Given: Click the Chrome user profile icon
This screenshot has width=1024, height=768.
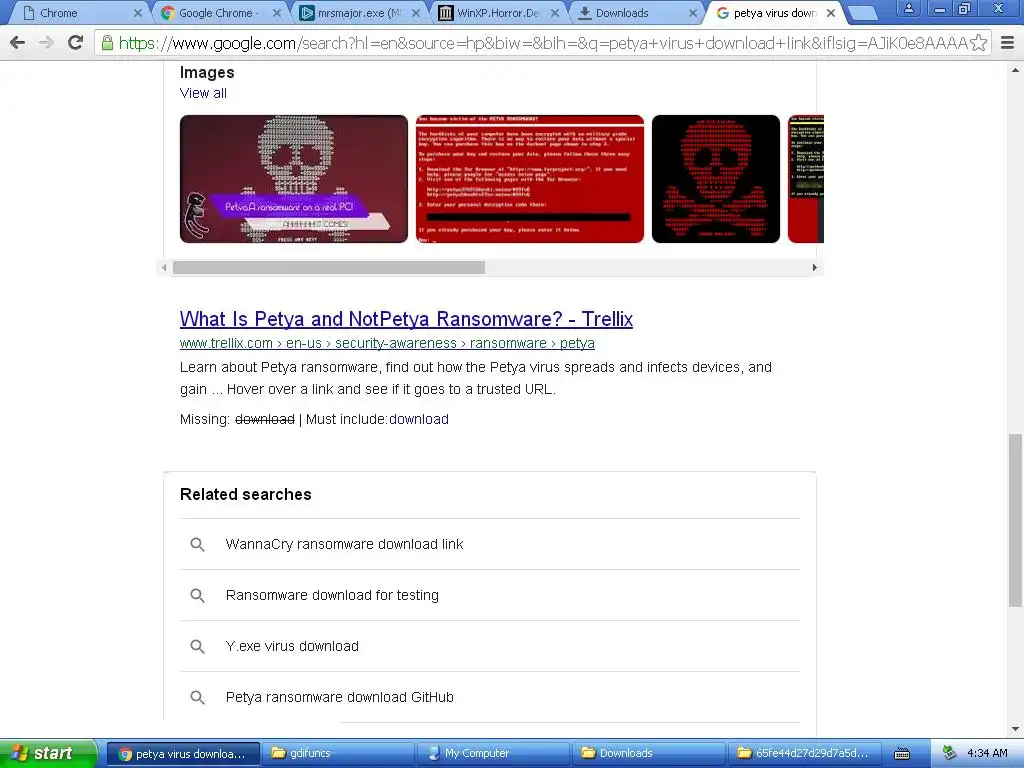Looking at the screenshot, I should tap(908, 8).
